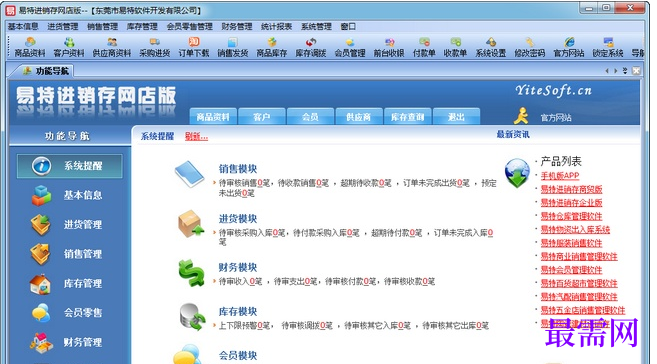Open the 窗口 menu

348,26
